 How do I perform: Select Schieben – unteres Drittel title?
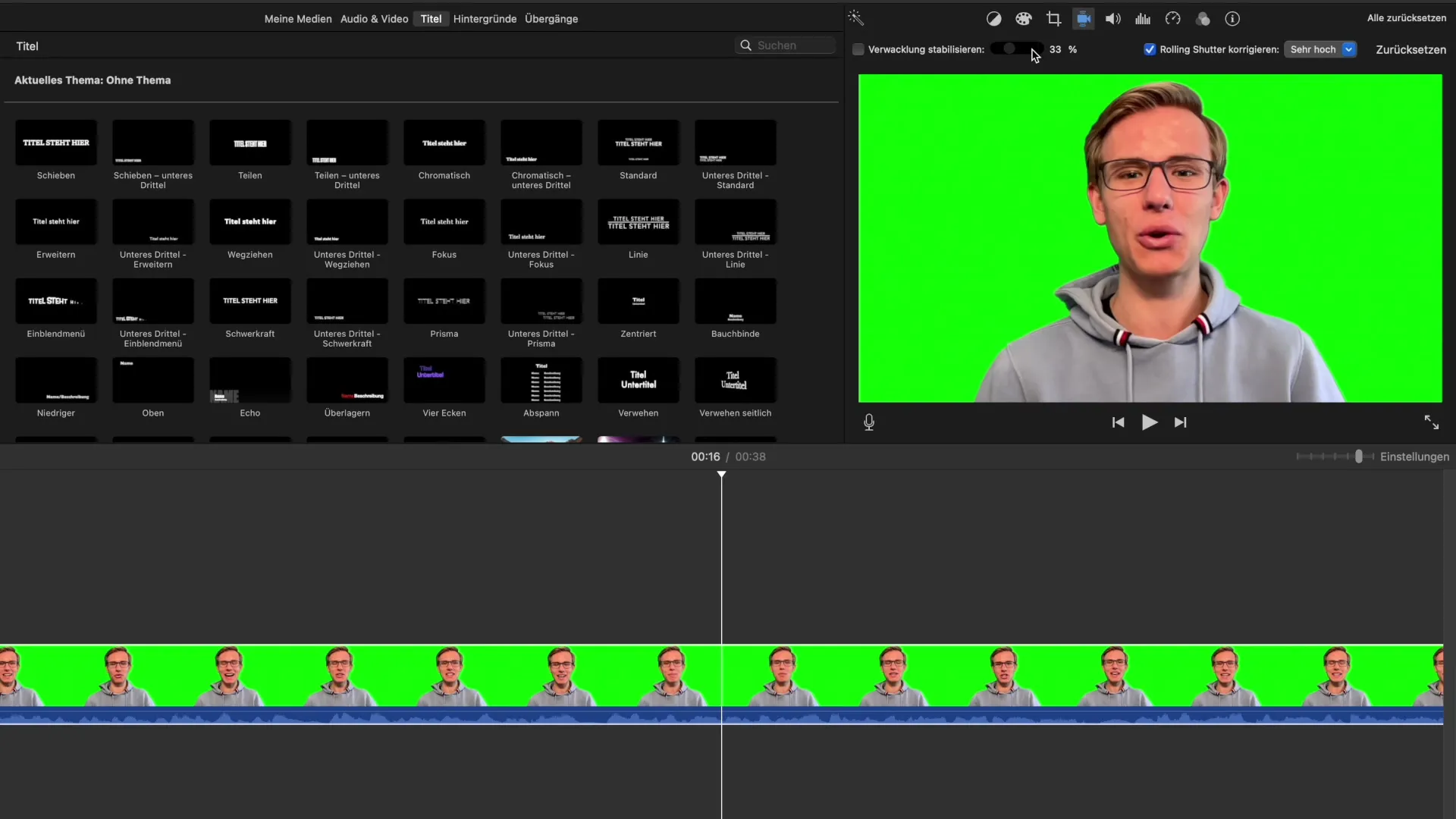[153, 143]
